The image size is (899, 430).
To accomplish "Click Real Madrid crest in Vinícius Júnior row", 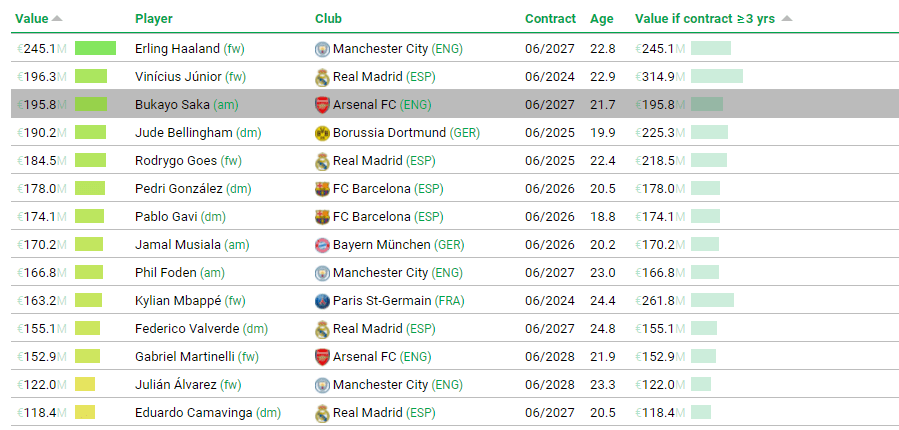I will click(x=322, y=76).
